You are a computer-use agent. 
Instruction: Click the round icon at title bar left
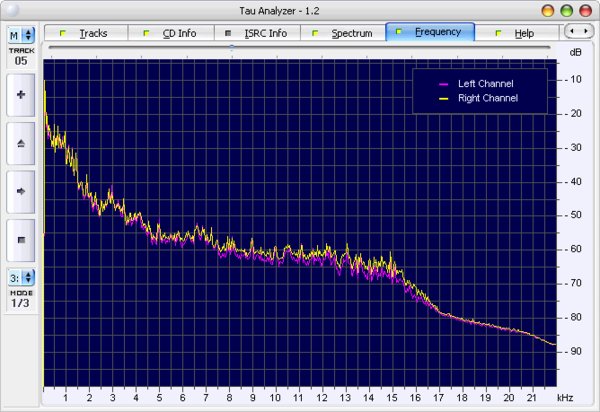(12, 10)
